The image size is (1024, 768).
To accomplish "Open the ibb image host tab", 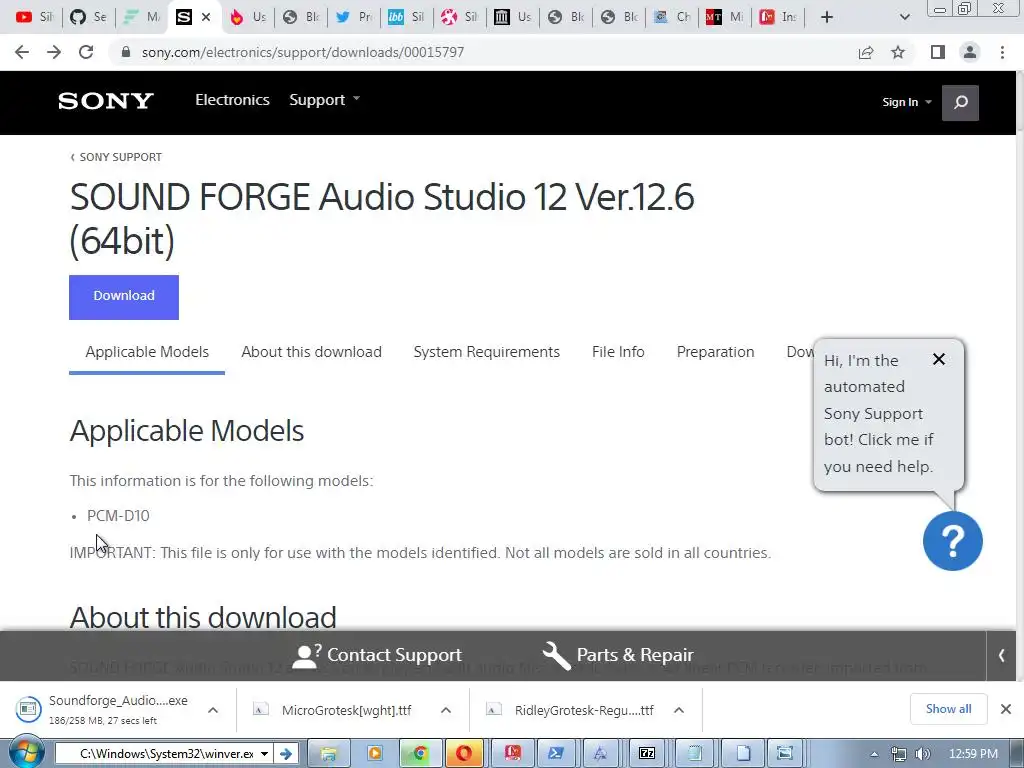I will pyautogui.click(x=406, y=17).
